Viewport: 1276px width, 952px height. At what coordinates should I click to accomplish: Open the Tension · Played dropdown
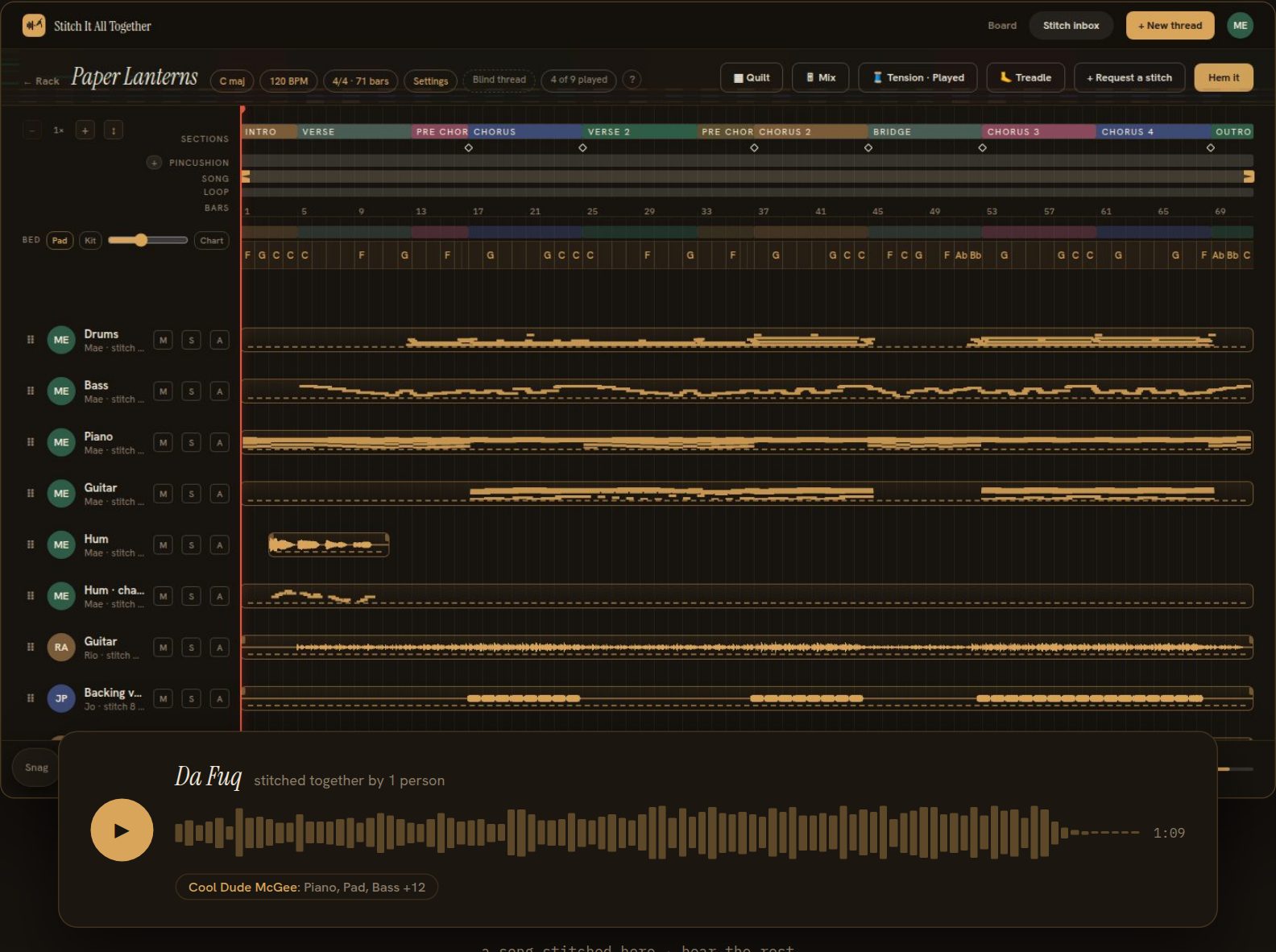pyautogui.click(x=918, y=78)
